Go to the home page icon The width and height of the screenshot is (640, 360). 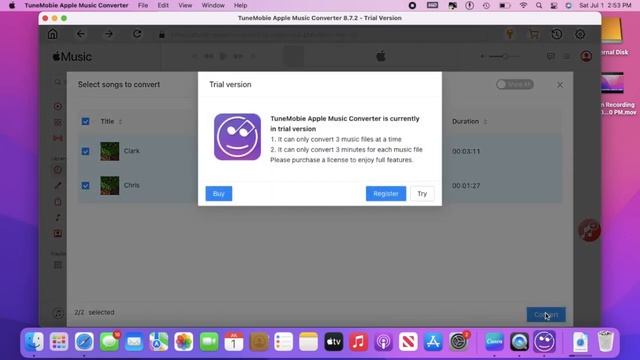pos(53,34)
